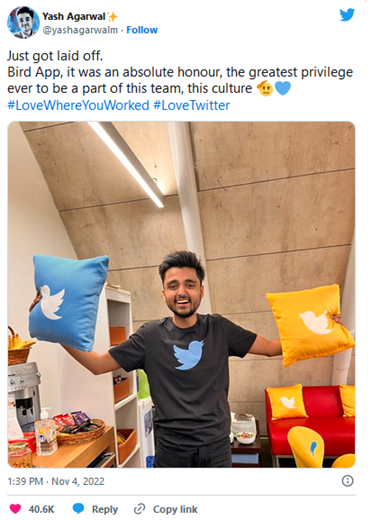Click the tweet text about being laid off

tap(180, 72)
